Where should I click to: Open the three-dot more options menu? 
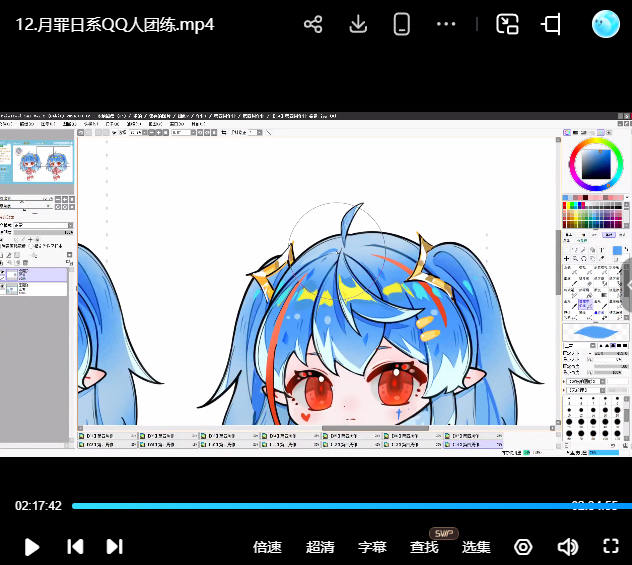tap(446, 24)
